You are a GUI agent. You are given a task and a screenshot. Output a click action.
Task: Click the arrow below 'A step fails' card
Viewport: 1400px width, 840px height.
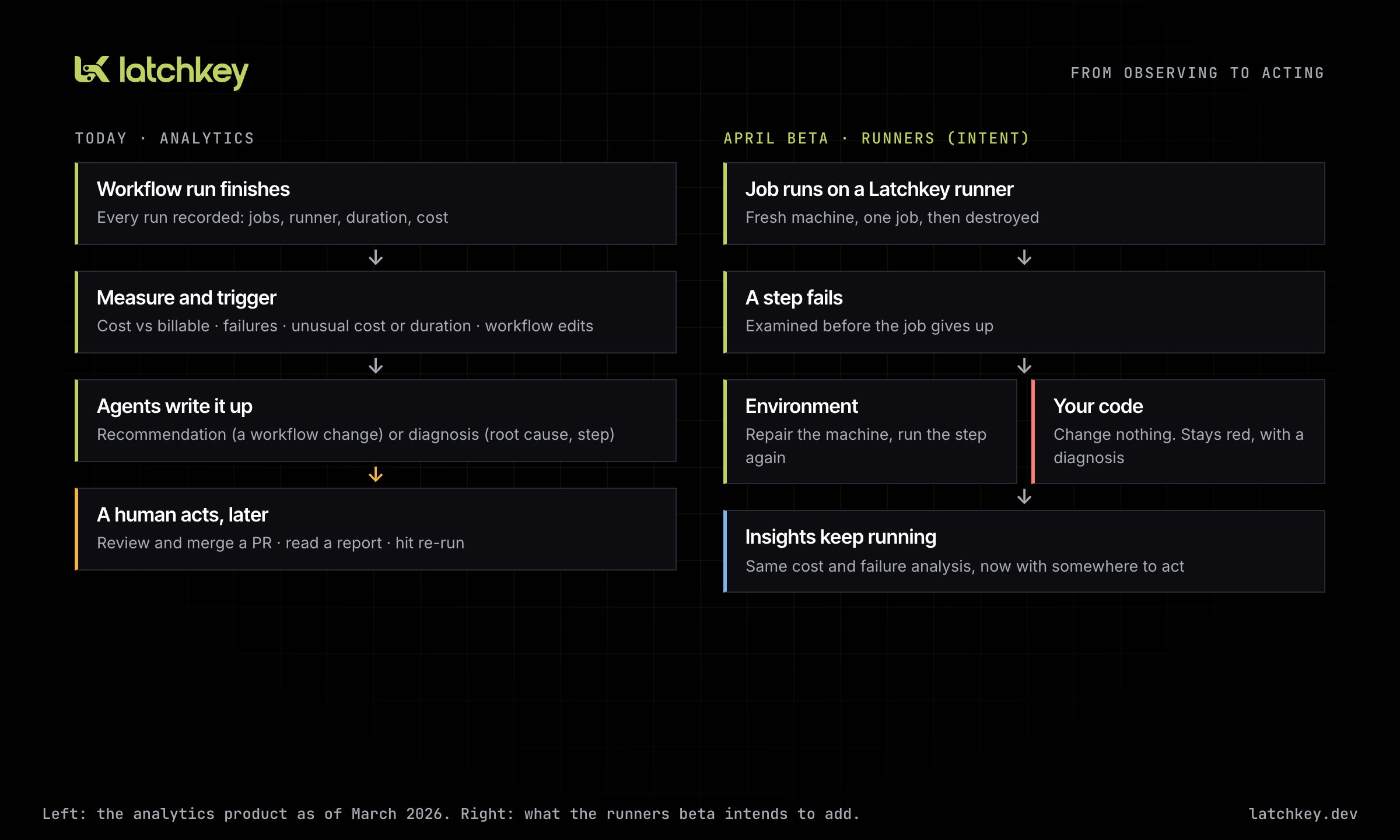(1024, 366)
